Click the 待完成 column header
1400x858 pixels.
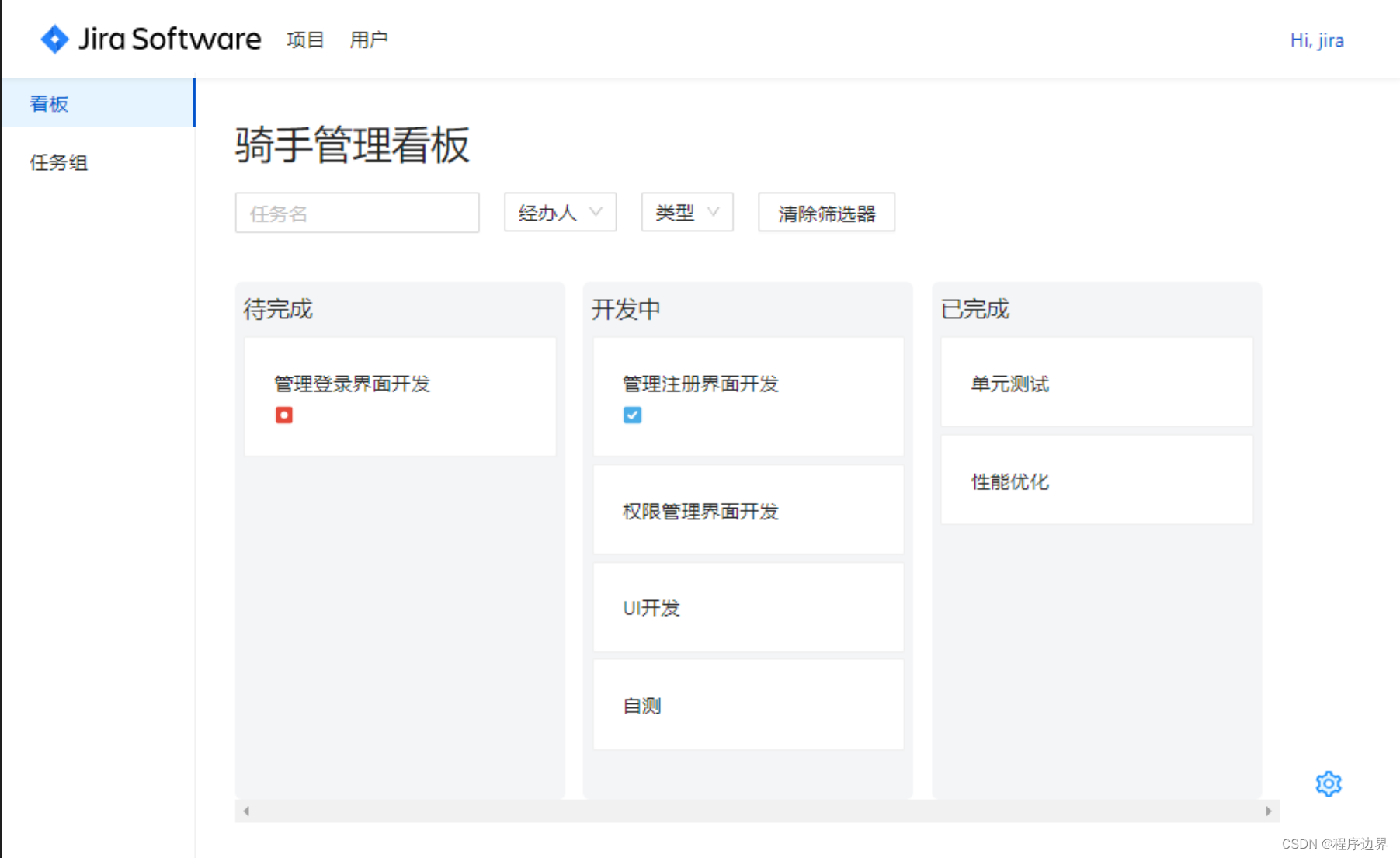(x=278, y=309)
